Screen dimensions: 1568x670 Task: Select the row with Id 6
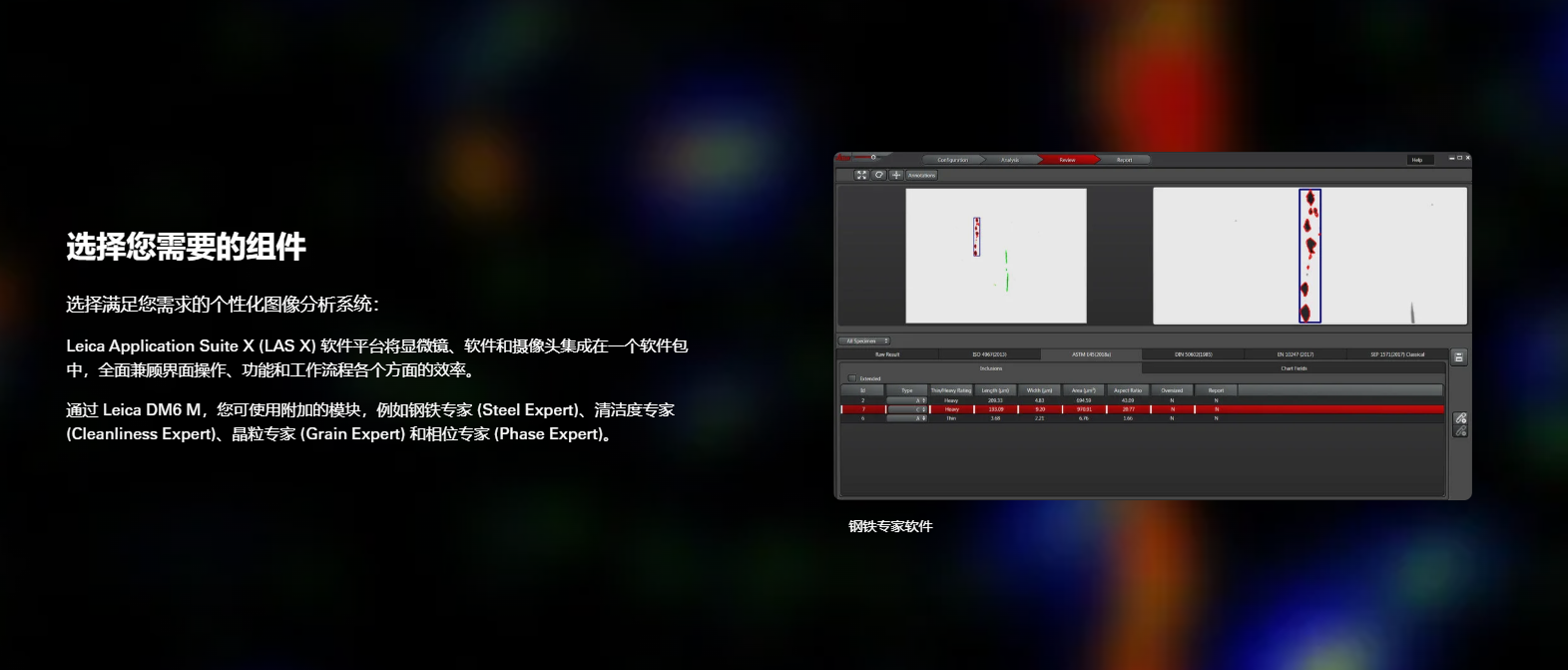1143,418
